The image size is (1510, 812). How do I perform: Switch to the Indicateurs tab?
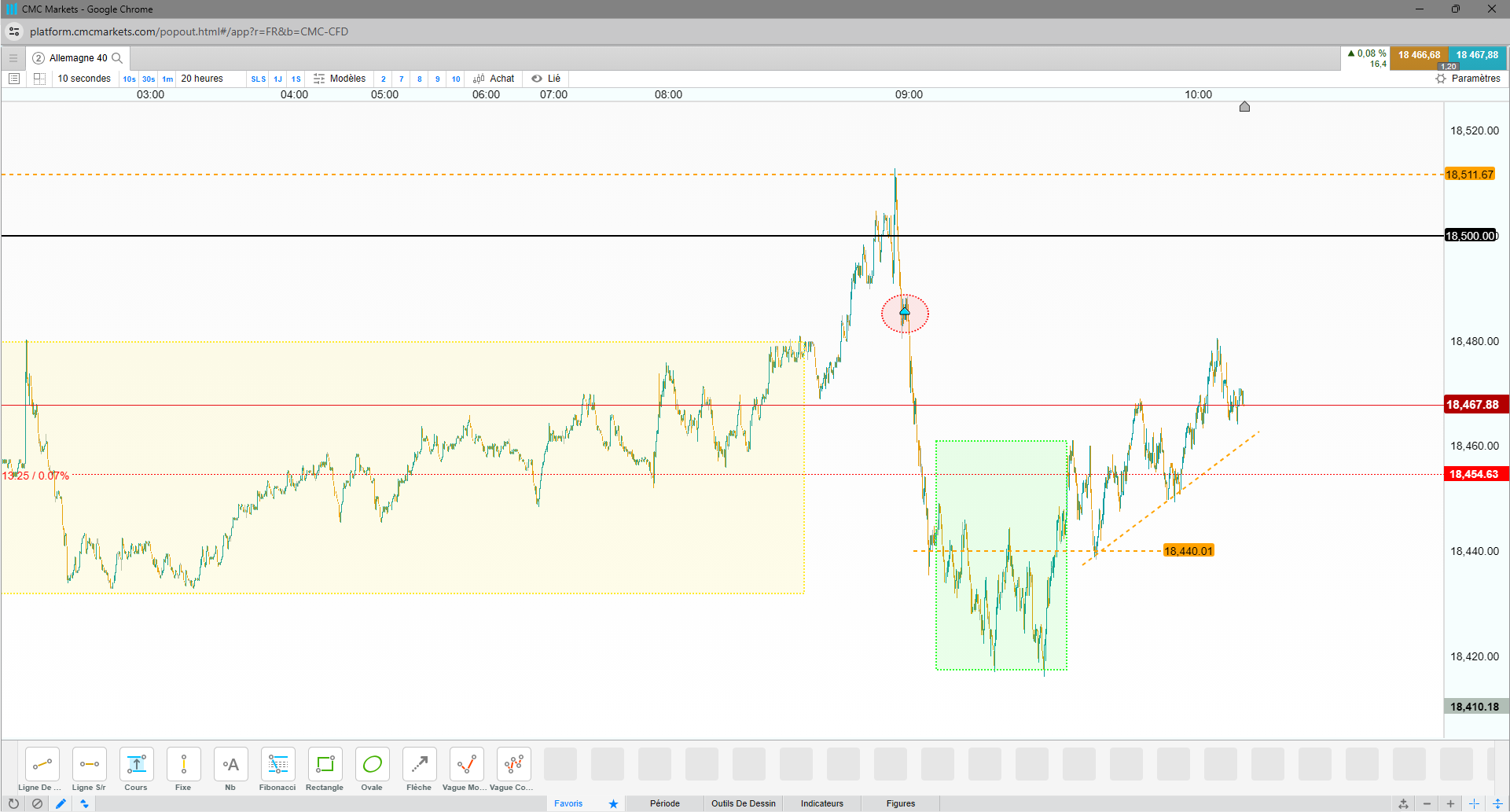coord(822,803)
